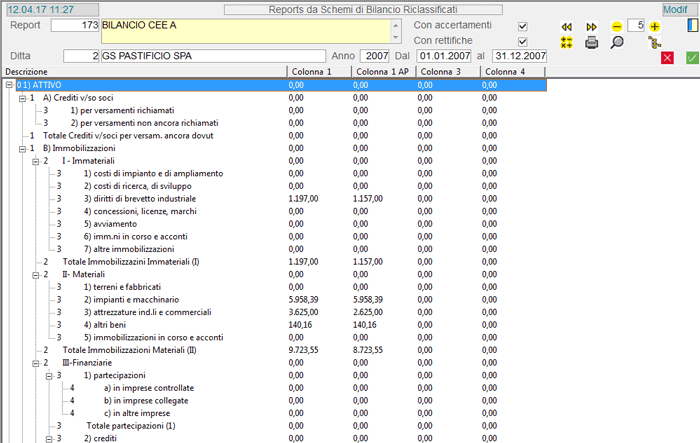The height and width of the screenshot is (443, 700).
Task: Confirm with the green checkmark button
Action: coord(692,58)
